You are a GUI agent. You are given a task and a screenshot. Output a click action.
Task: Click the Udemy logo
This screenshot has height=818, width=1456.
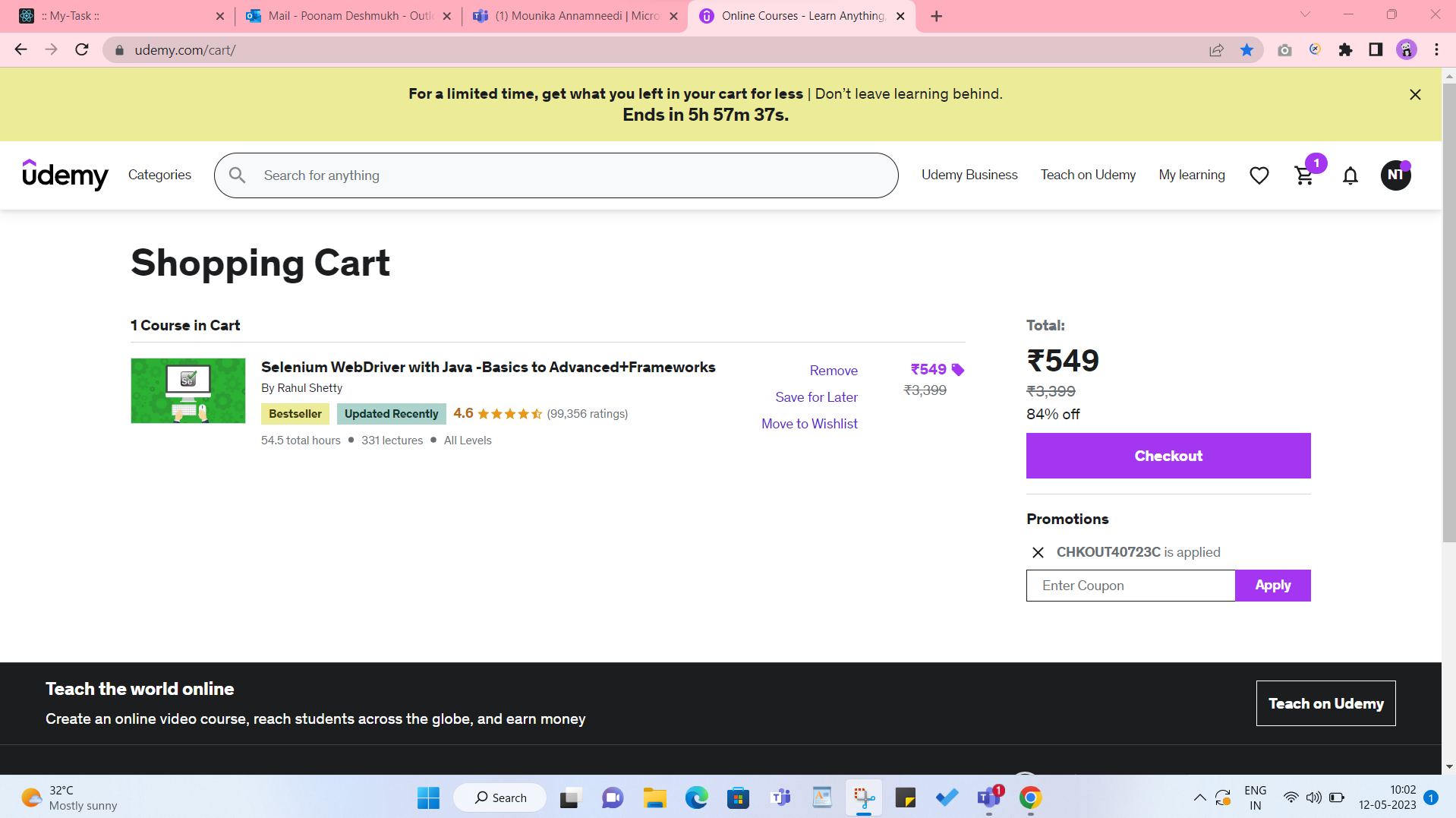pos(65,175)
